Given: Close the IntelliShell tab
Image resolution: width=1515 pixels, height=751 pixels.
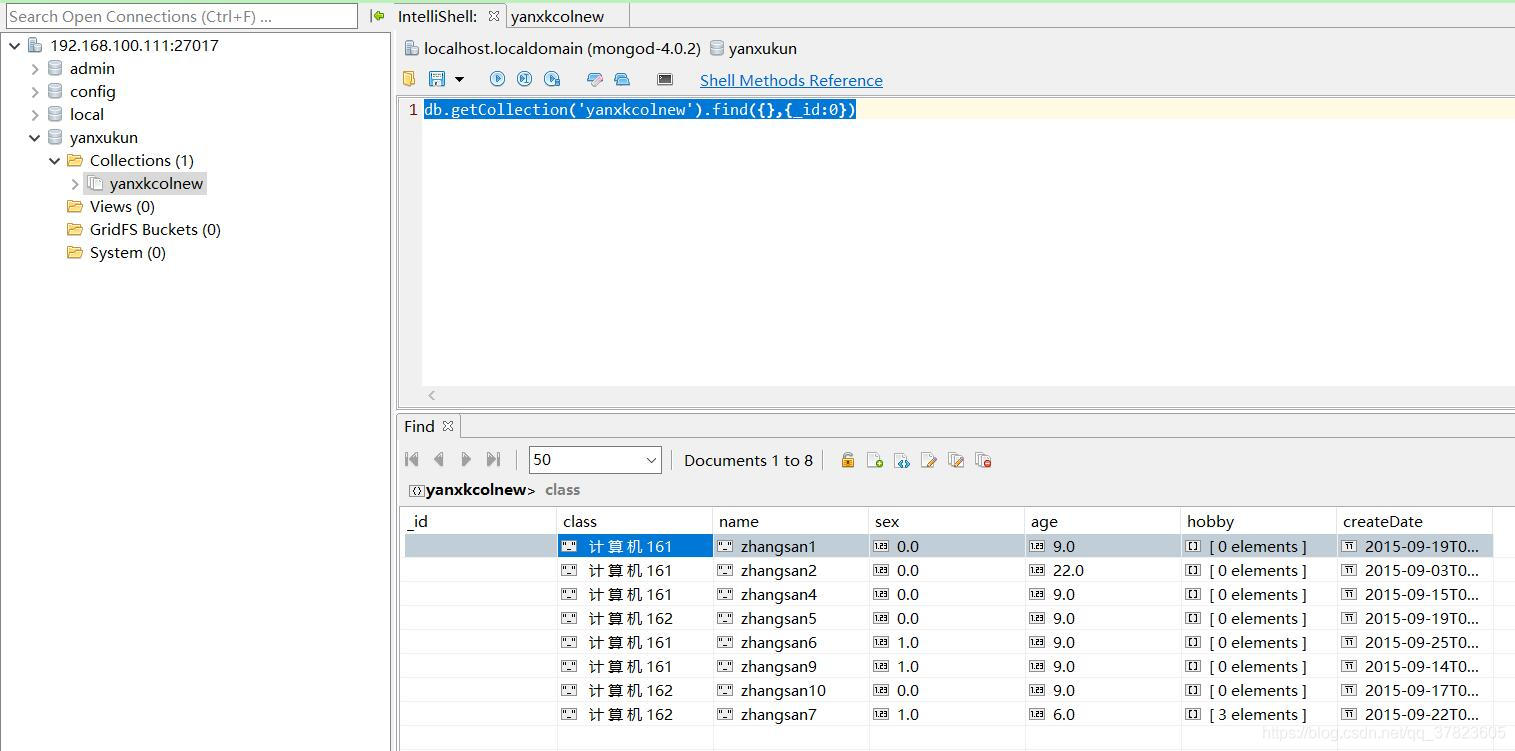Looking at the screenshot, I should tap(493, 16).
